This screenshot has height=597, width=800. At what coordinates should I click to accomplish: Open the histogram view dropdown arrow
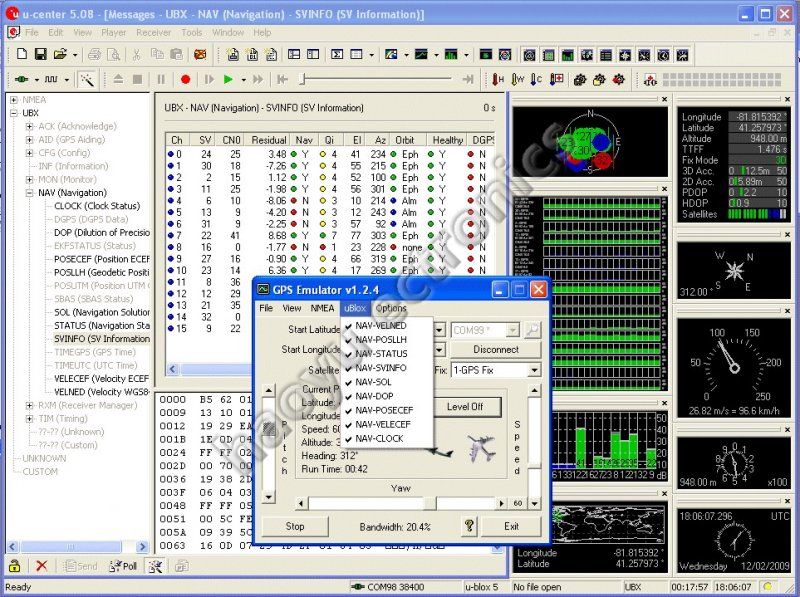pos(466,55)
